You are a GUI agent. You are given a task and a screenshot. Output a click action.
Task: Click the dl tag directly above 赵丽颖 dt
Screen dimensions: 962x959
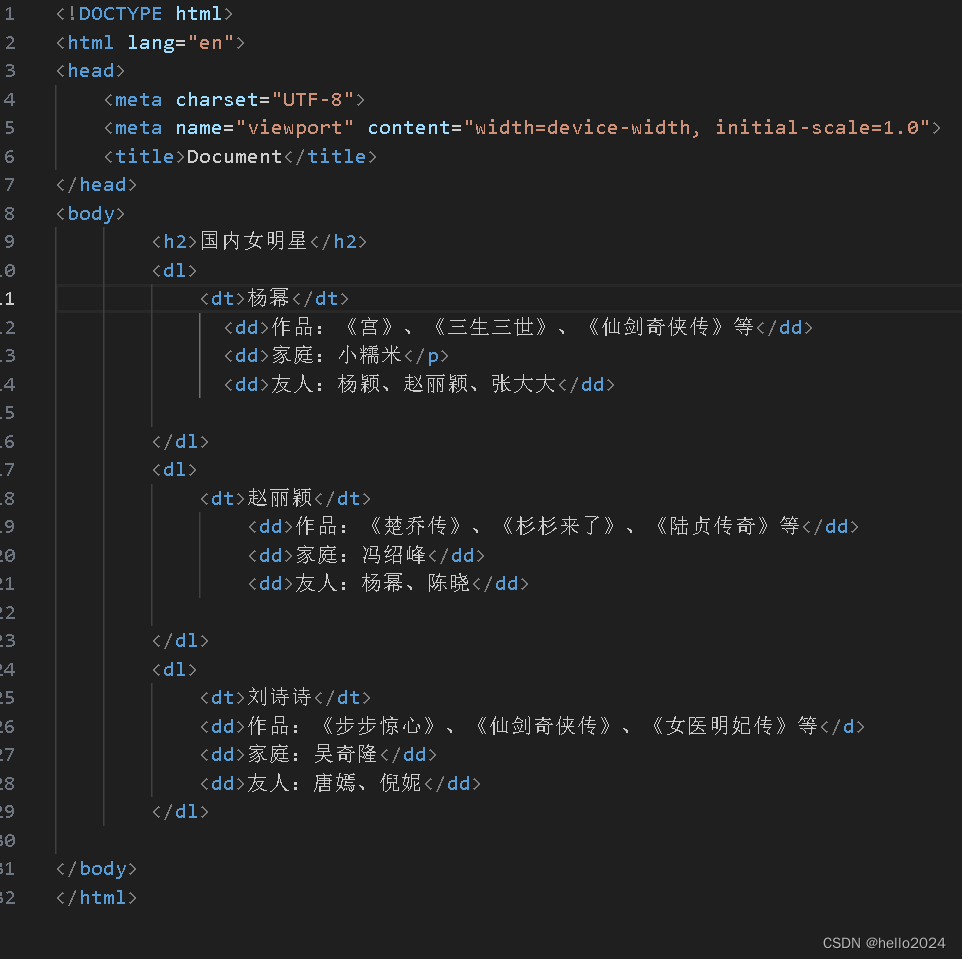(x=174, y=470)
